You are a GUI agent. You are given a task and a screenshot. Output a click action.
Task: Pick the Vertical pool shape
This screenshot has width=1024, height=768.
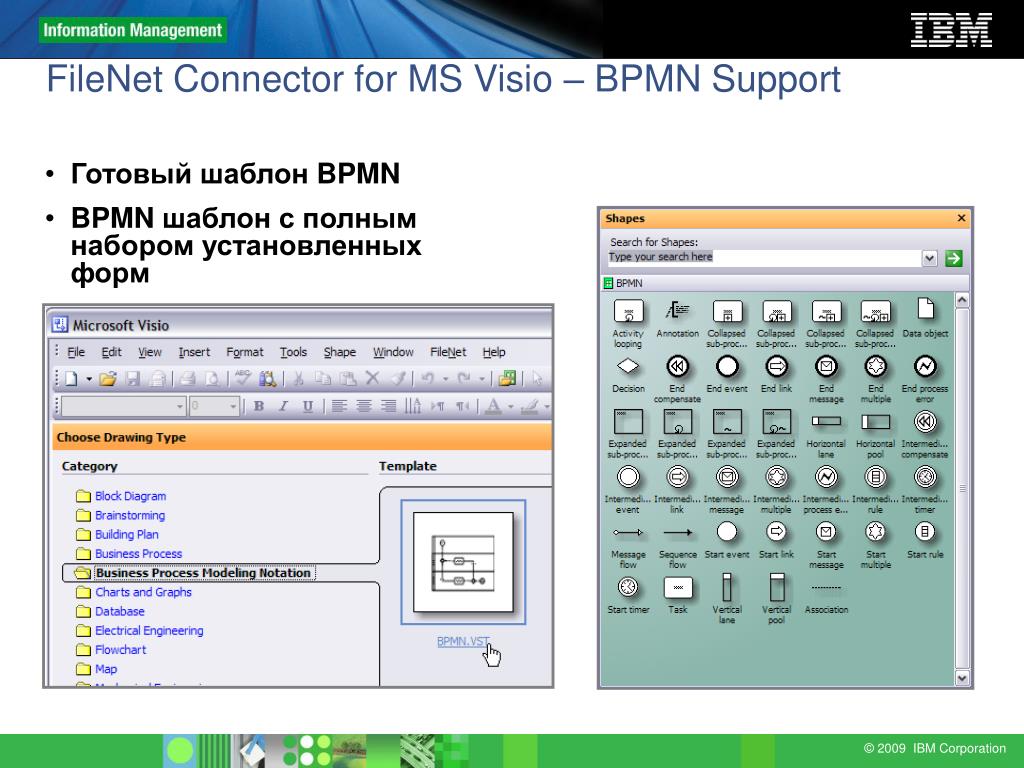[x=776, y=587]
